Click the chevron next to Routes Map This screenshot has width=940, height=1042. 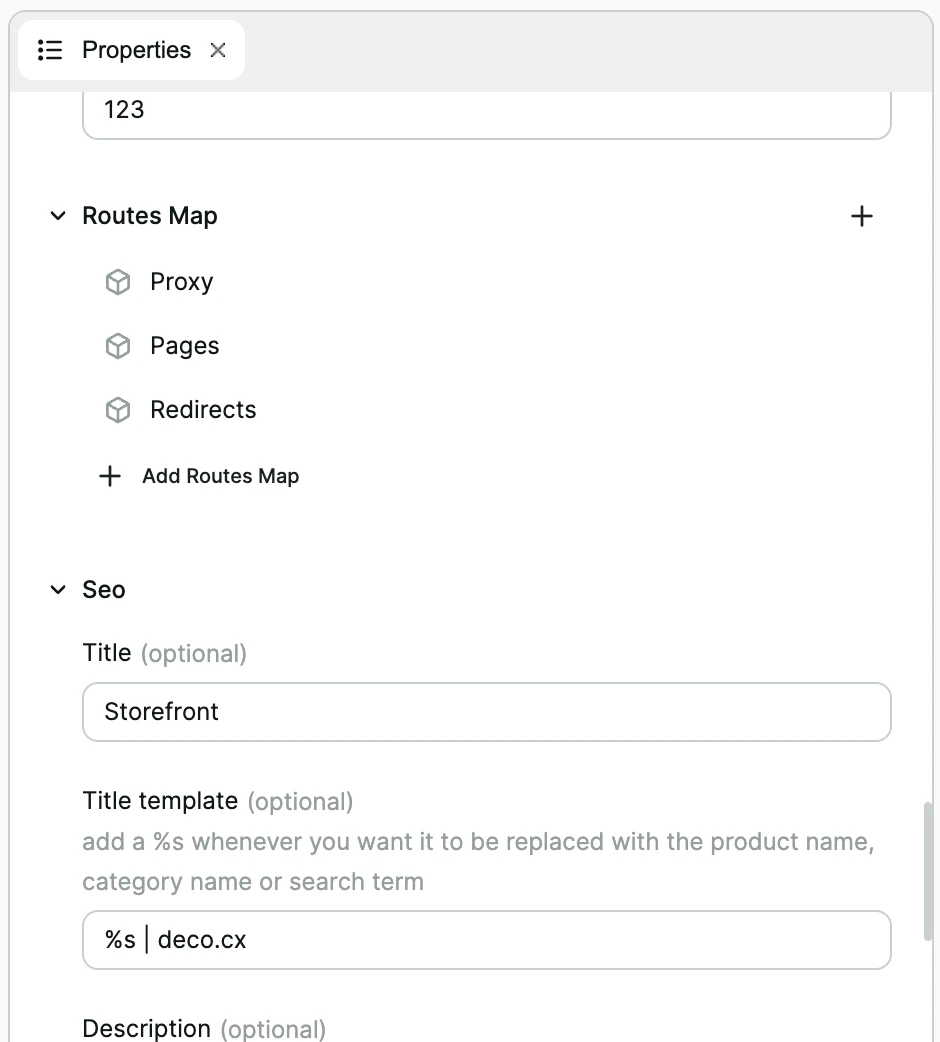pos(57,216)
